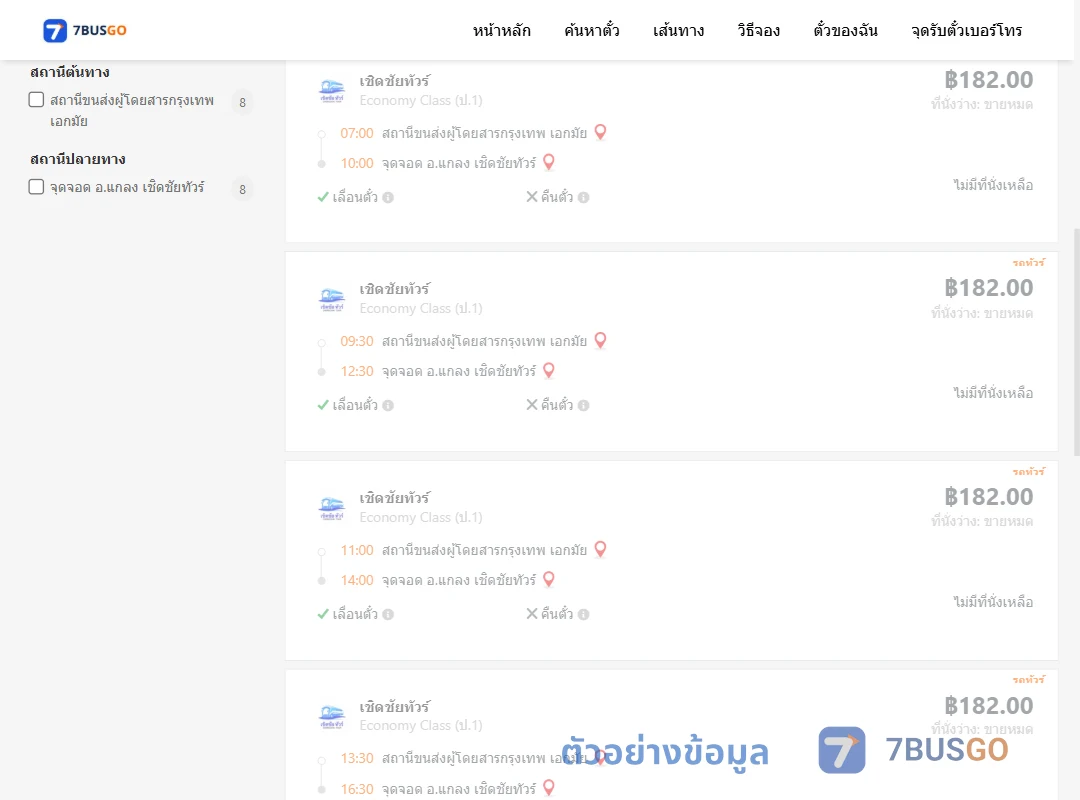Click เลื่อนตั๋ว info icon on 11:00 trip
The image size is (1080, 800).
tap(388, 615)
